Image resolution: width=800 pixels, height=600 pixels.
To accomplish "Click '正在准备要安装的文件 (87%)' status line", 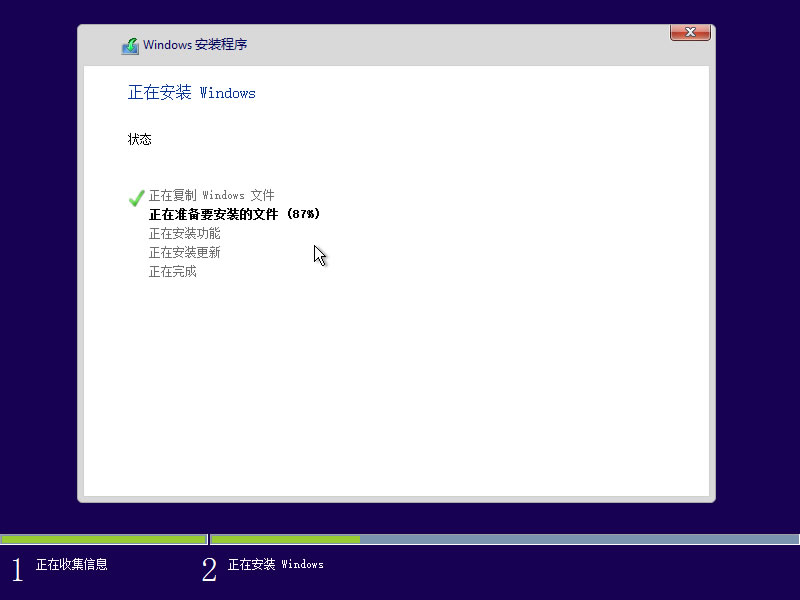I will 234,214.
